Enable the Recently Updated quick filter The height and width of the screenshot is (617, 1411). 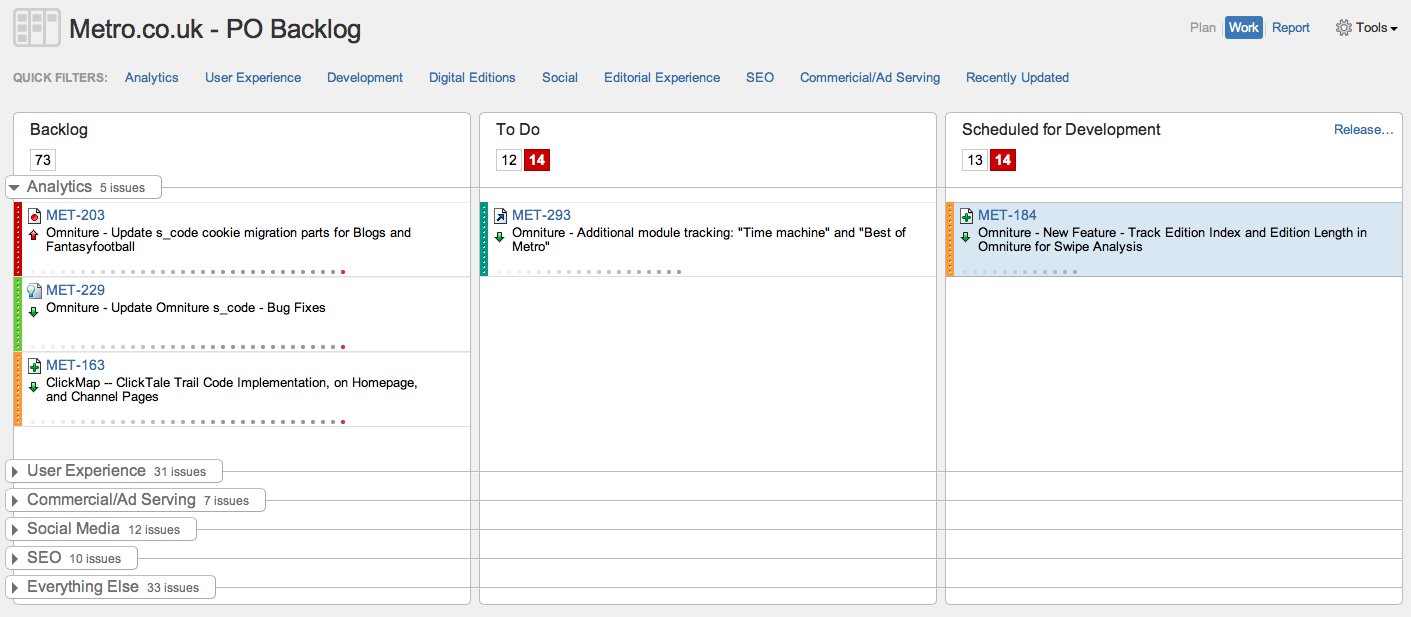click(1017, 78)
